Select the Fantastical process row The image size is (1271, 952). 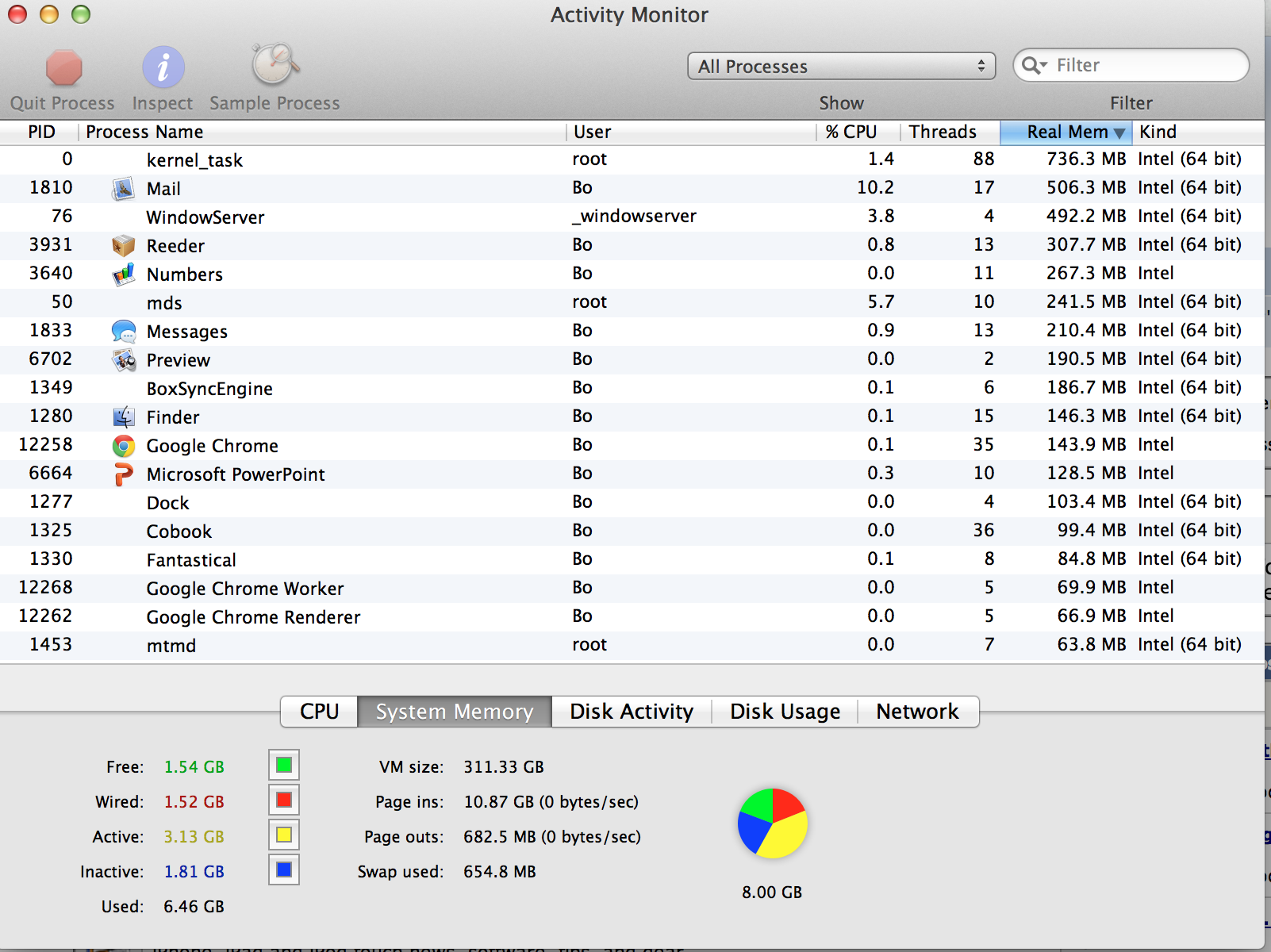(x=632, y=559)
